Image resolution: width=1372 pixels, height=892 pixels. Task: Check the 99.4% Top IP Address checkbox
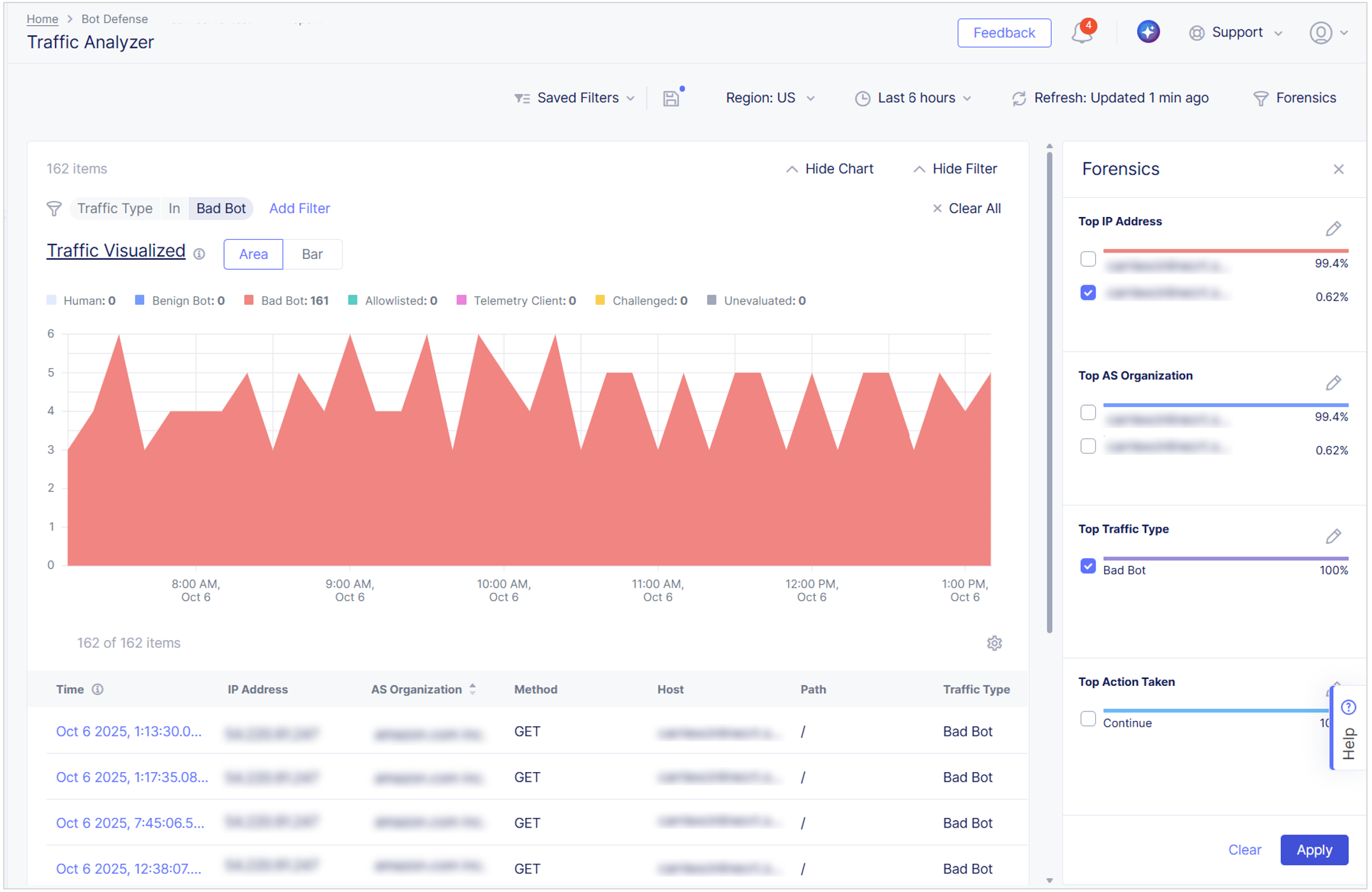[1088, 259]
